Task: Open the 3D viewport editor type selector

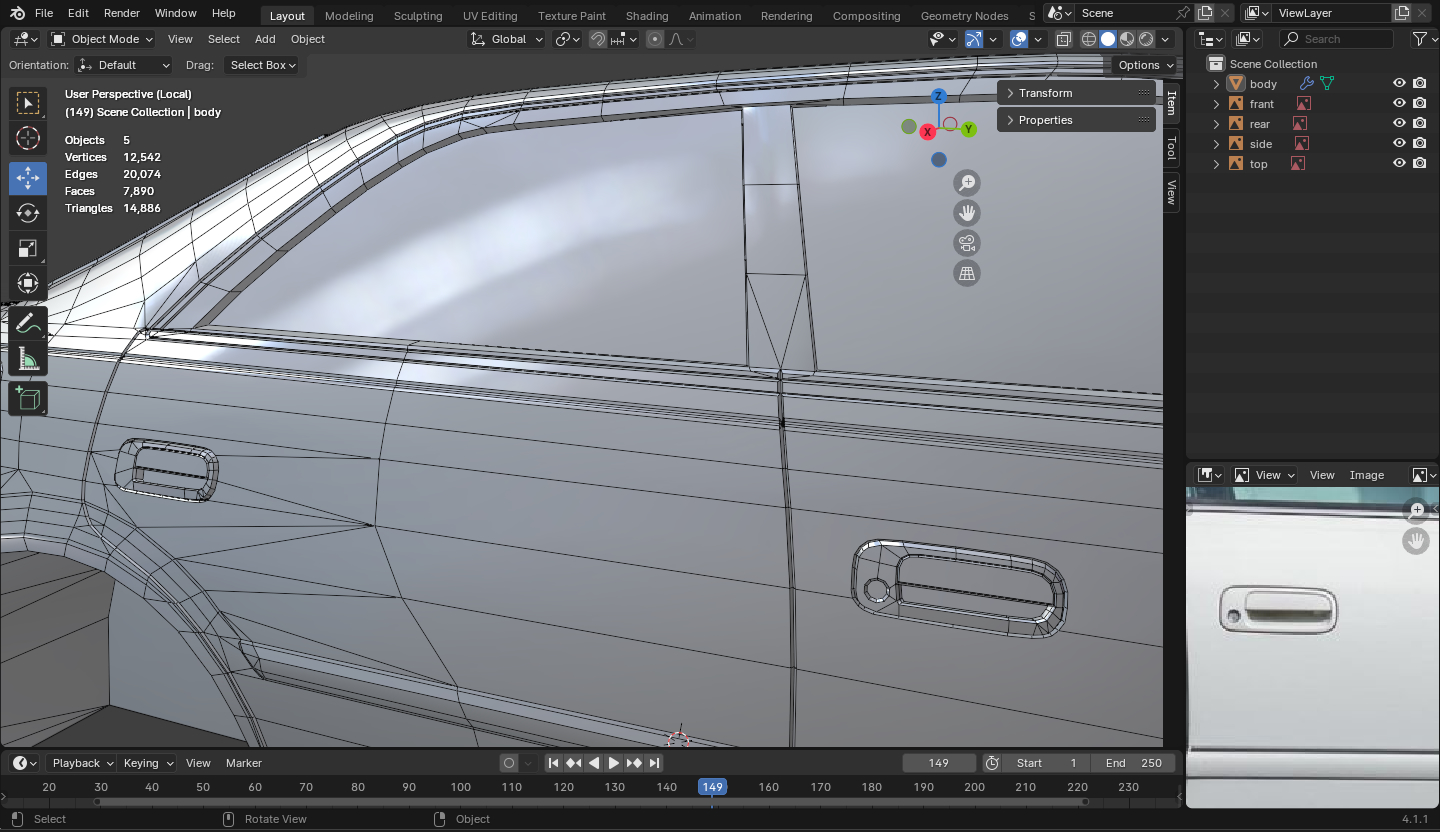Action: [x=25, y=39]
